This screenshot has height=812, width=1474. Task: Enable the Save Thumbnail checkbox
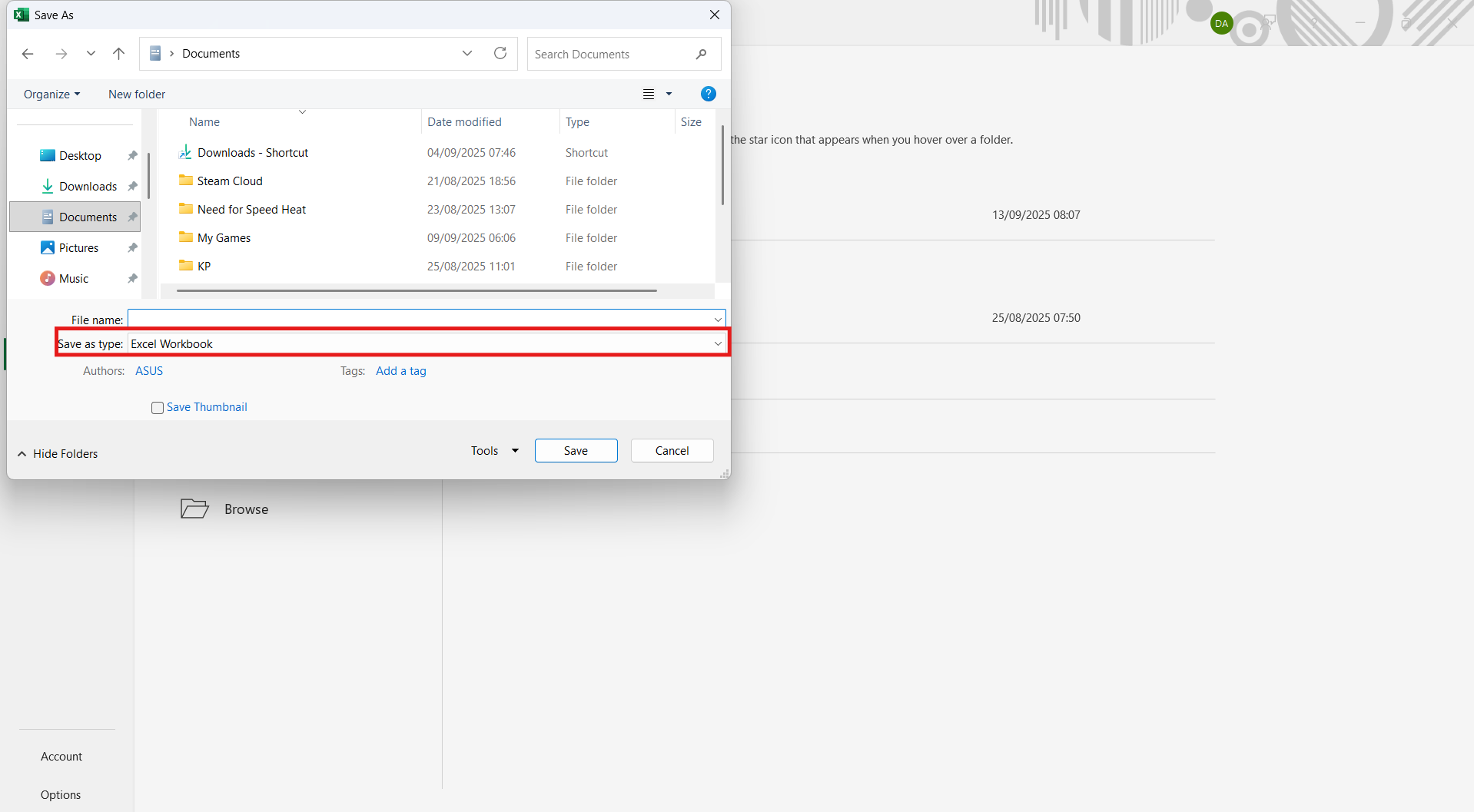pyautogui.click(x=158, y=408)
